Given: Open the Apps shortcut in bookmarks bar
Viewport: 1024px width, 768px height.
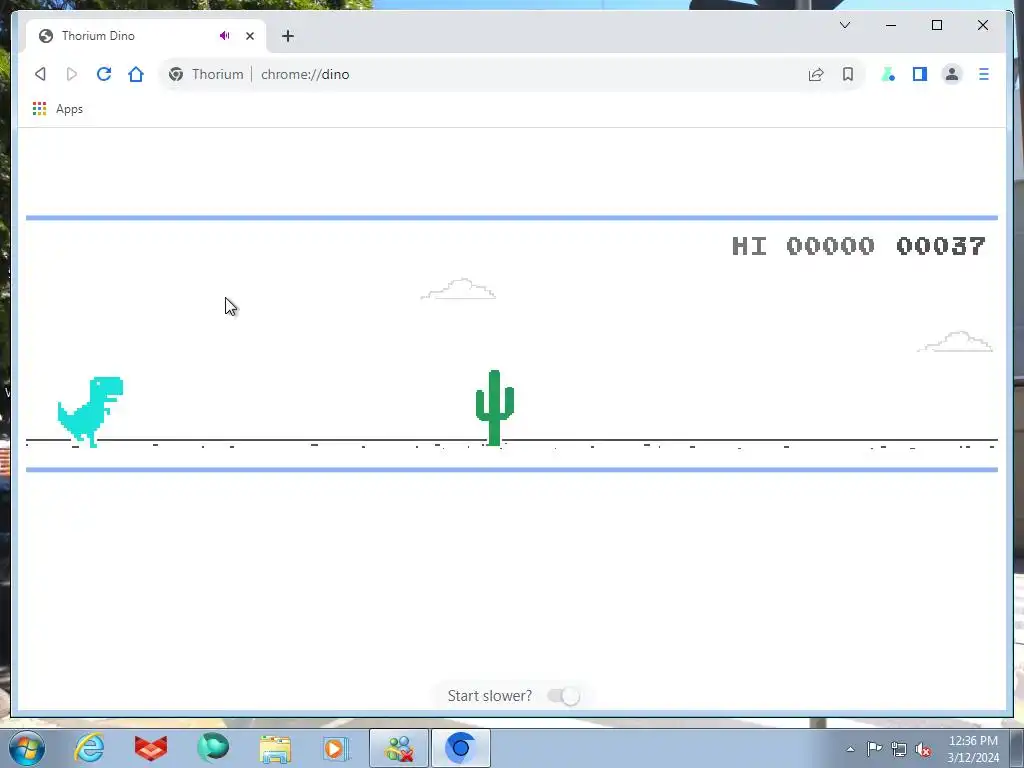Looking at the screenshot, I should pyautogui.click(x=57, y=109).
